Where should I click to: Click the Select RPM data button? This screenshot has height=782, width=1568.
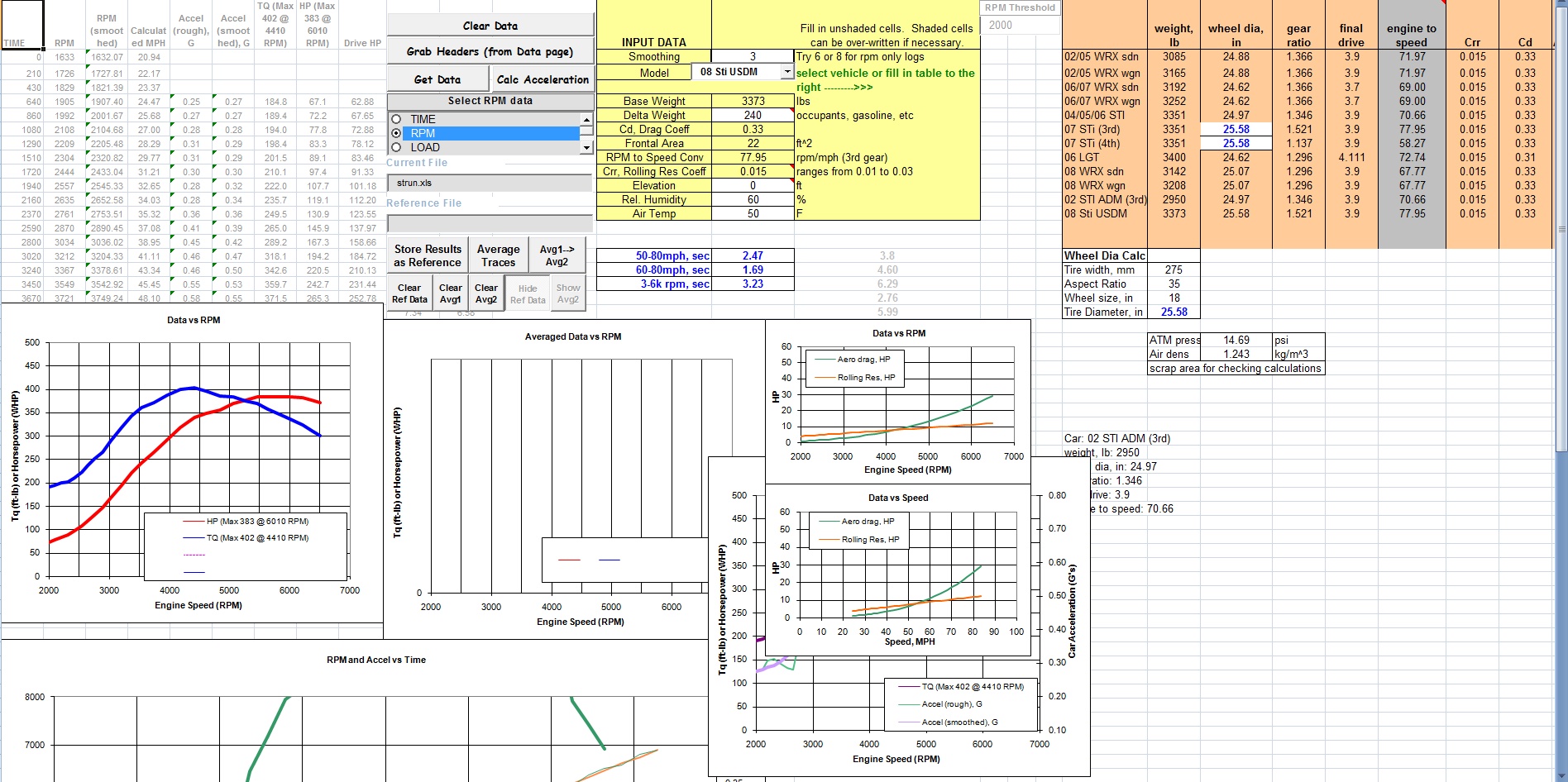489,100
